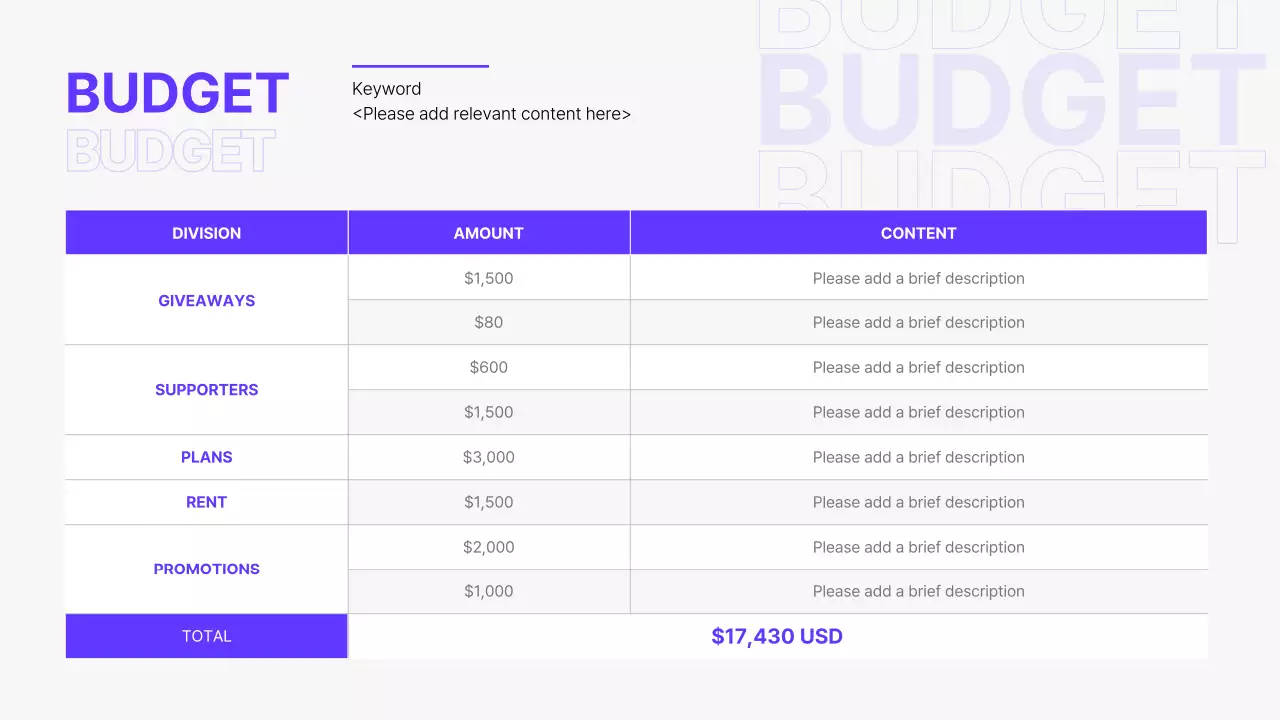Click the $17,430 USD total value
The image size is (1280, 720).
777,636
